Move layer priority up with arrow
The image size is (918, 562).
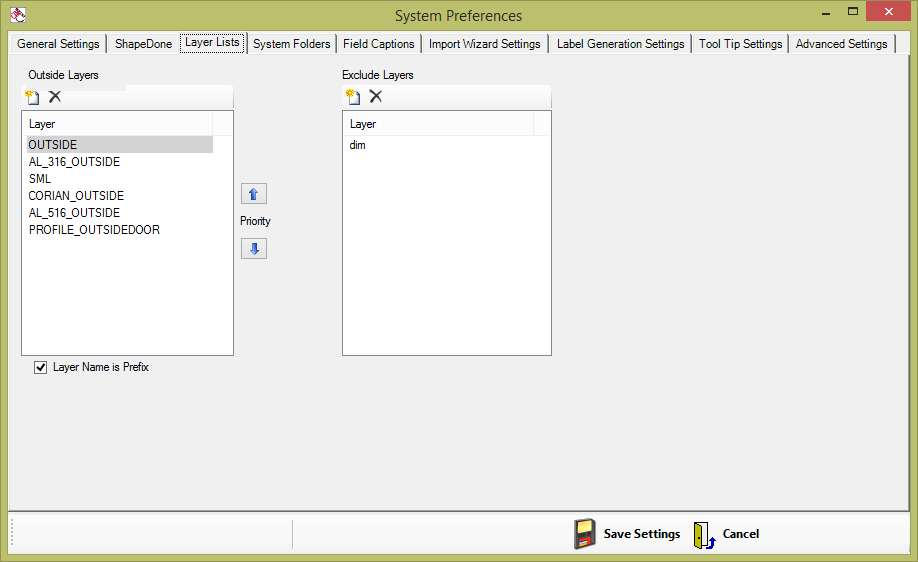(x=254, y=194)
